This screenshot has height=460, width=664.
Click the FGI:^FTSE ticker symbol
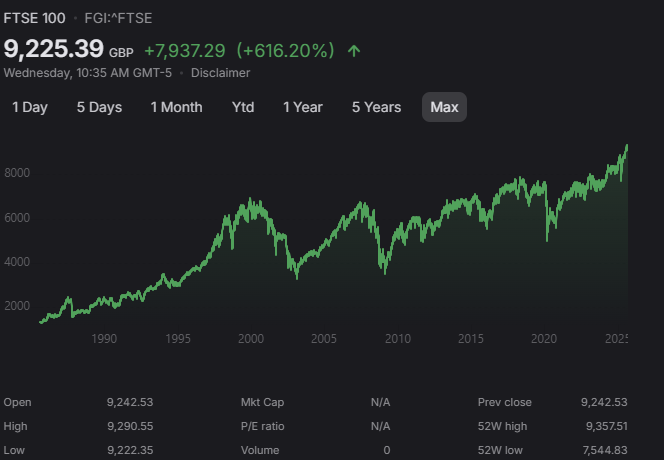click(x=118, y=18)
